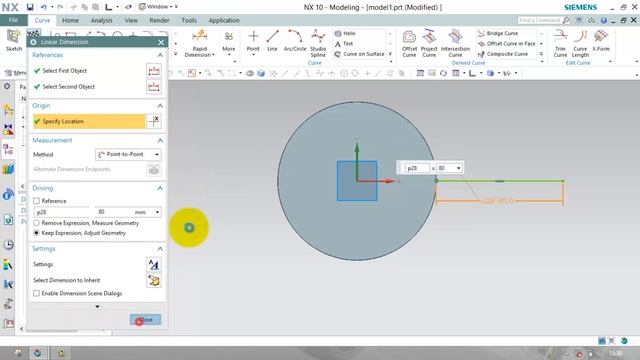Open the Trim Curve tool
This screenshot has height=360, width=640.
[560, 43]
